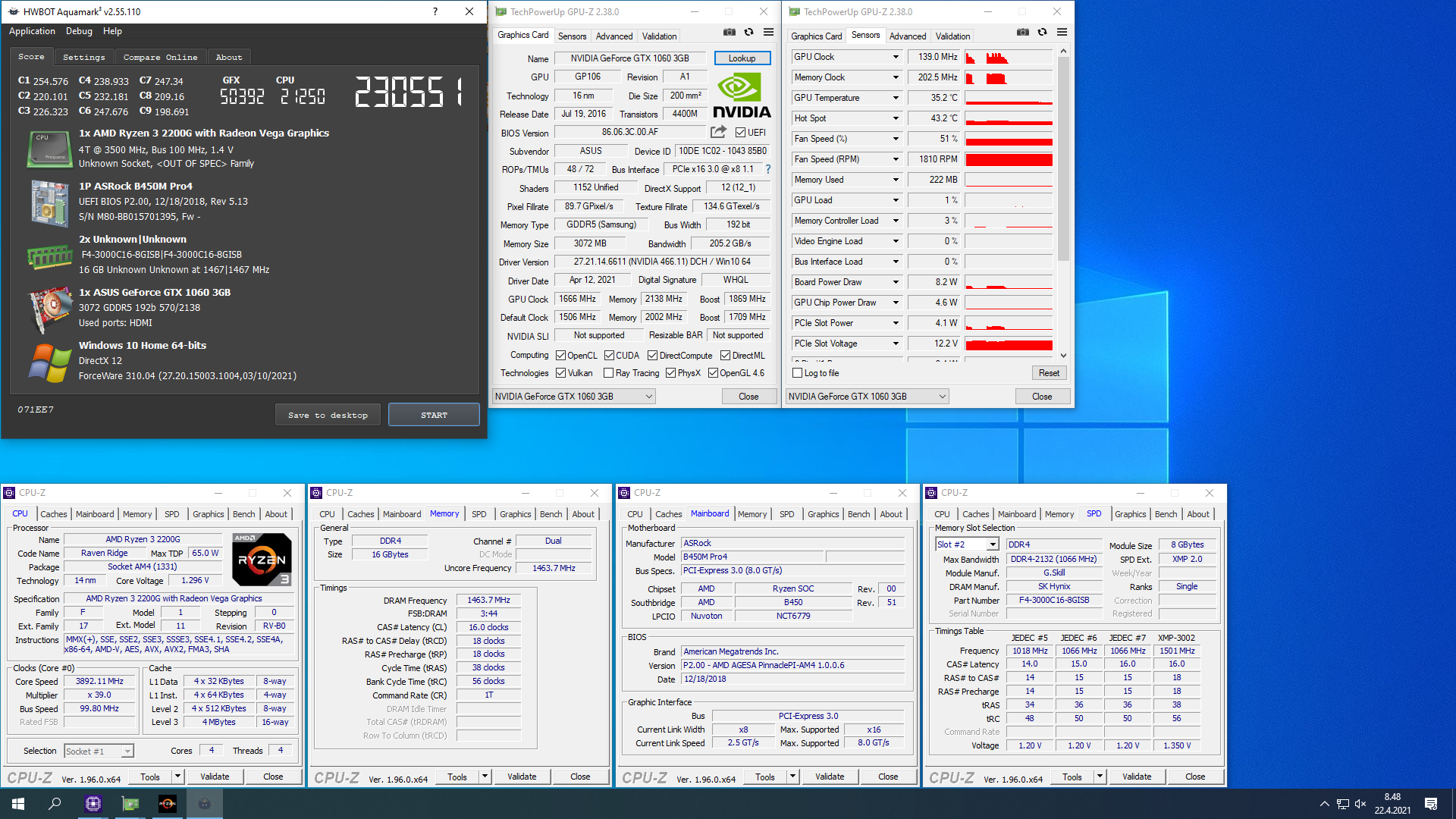Click the Fan Speed (RPM) red graph
The height and width of the screenshot is (819, 1456).
click(1009, 159)
